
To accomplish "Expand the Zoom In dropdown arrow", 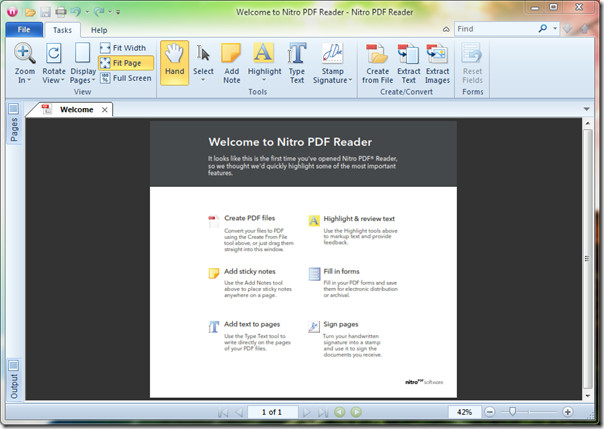I will tap(29, 80).
